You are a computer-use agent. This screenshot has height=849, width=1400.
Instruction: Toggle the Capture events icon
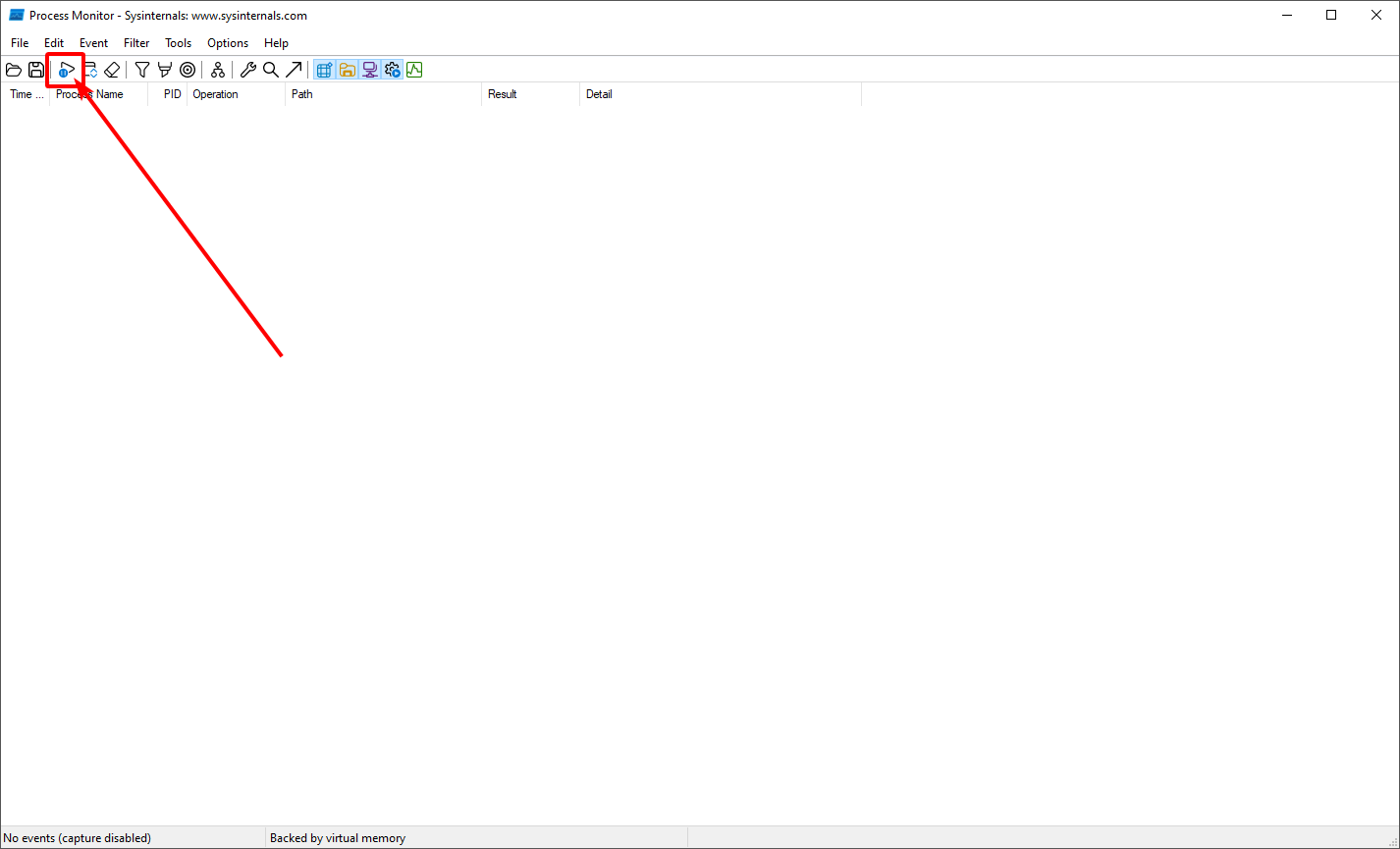click(x=65, y=69)
